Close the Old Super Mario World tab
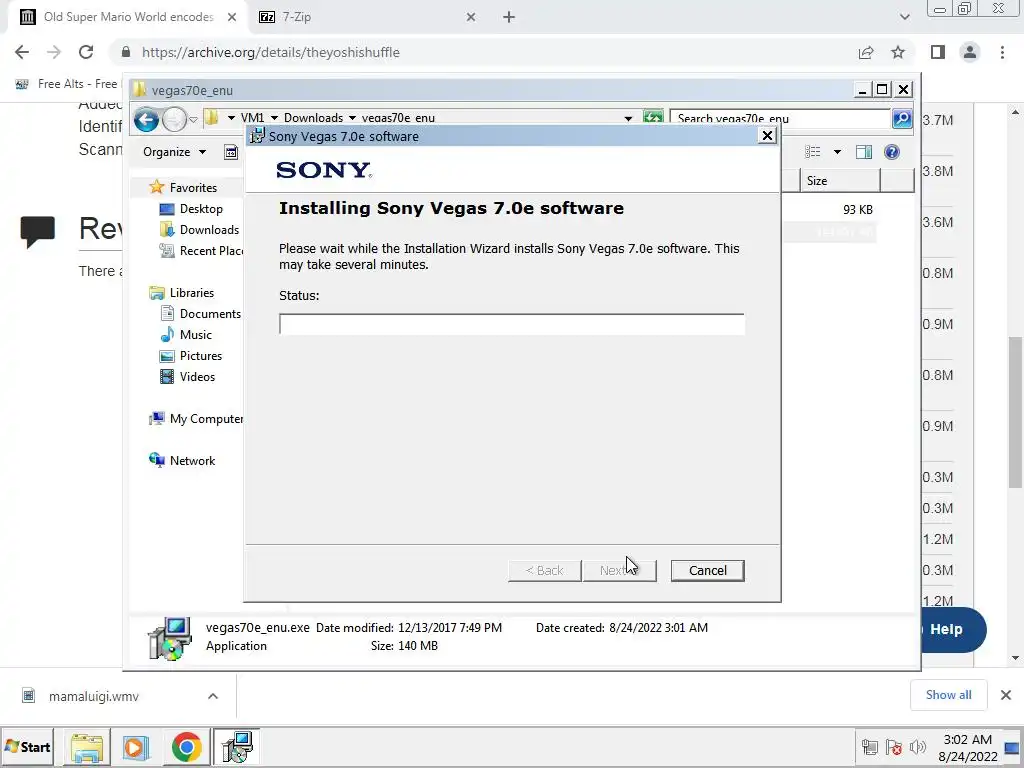Screen dimensions: 1024x768 tap(232, 17)
